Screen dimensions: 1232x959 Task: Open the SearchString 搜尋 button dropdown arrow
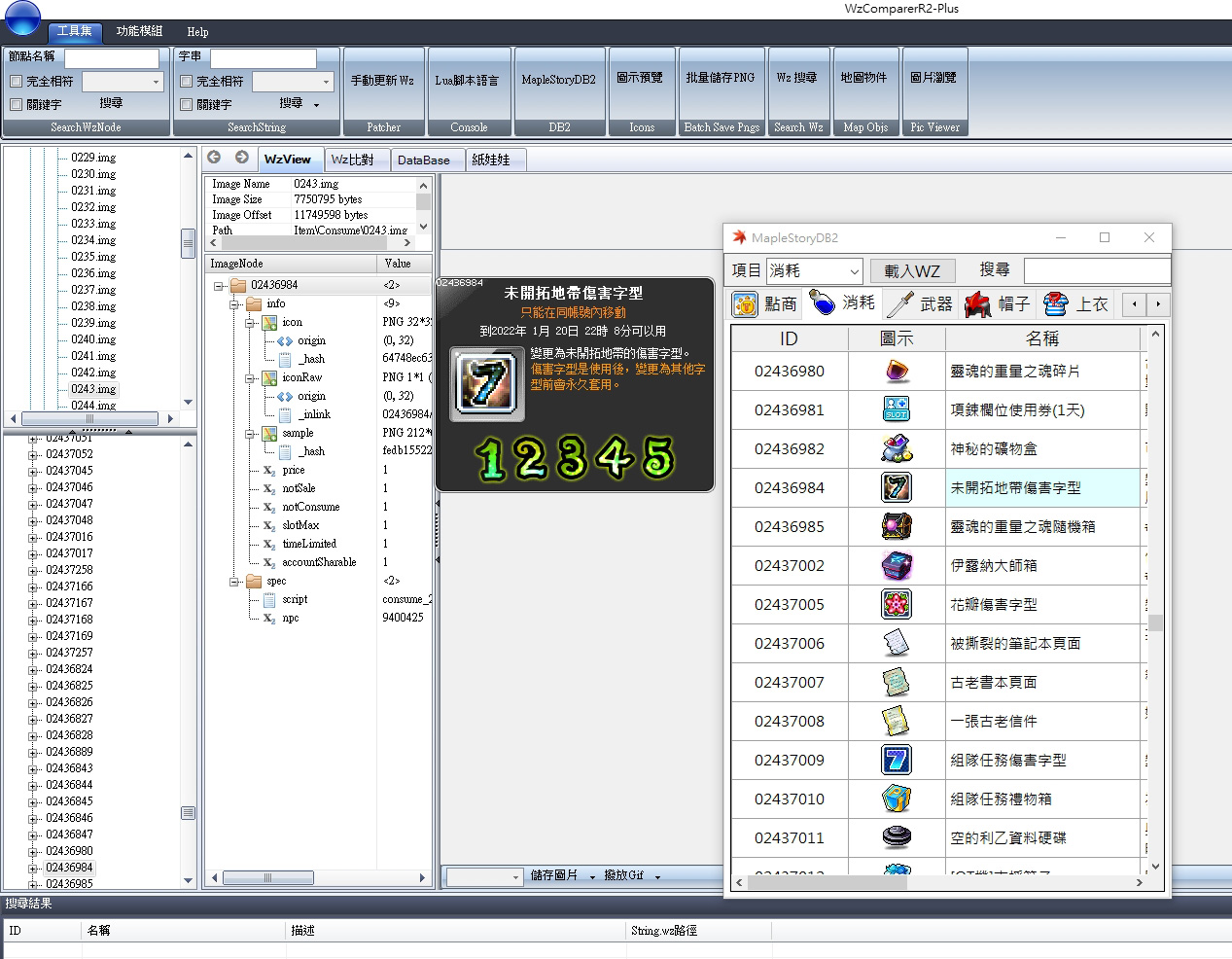point(317,104)
